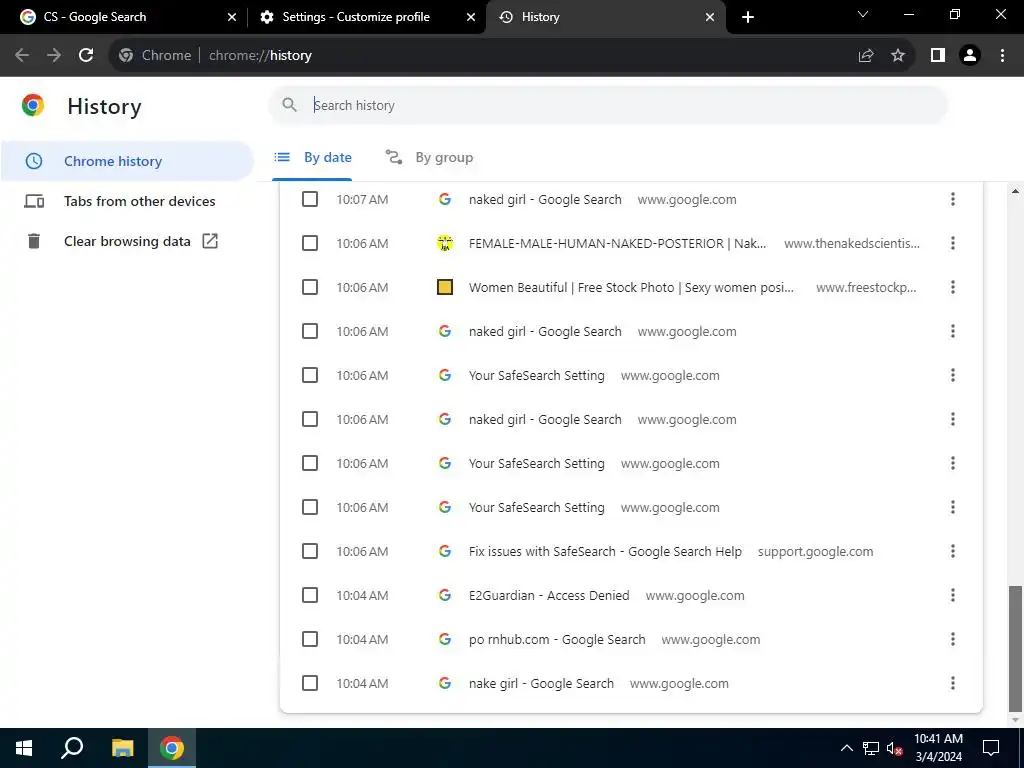The image size is (1024, 768).
Task: Click the magnifier icon in Search history
Action: pyautogui.click(x=289, y=104)
